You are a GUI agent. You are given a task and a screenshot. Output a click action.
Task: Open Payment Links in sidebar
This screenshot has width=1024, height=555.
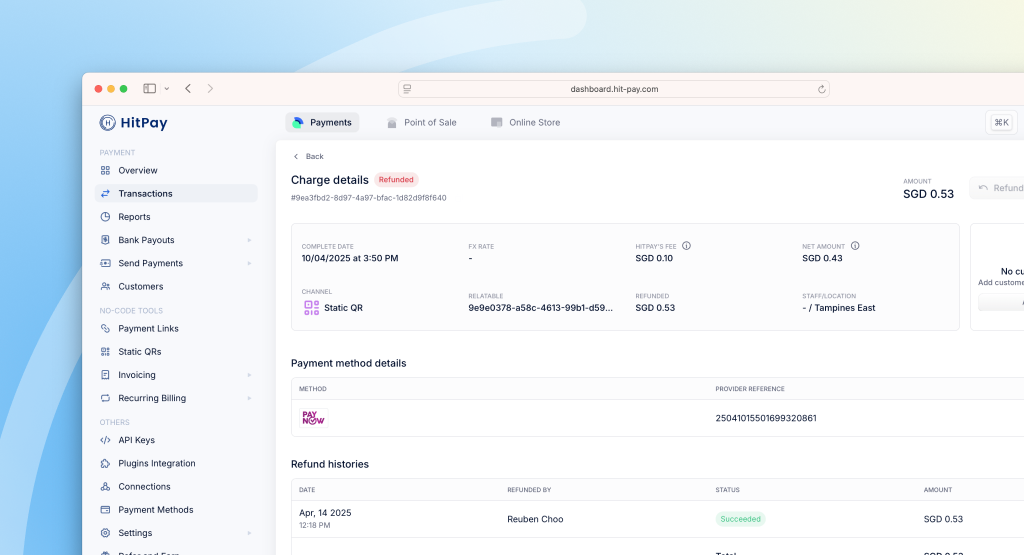point(176,328)
